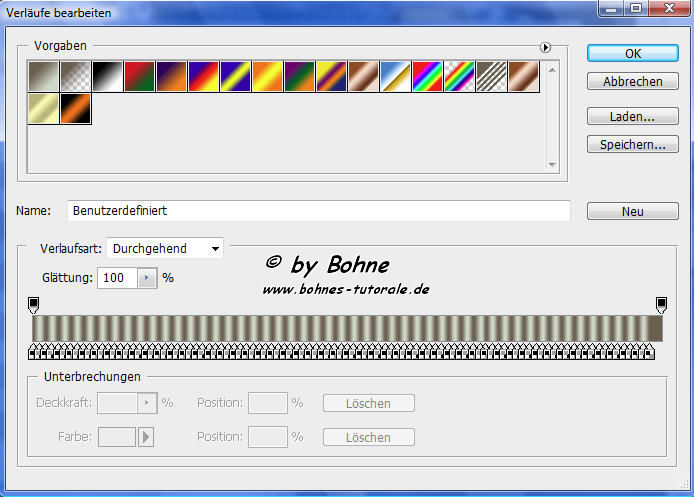The width and height of the screenshot is (694, 497).
Task: Click the Glättung percentage input field
Action: [x=116, y=278]
